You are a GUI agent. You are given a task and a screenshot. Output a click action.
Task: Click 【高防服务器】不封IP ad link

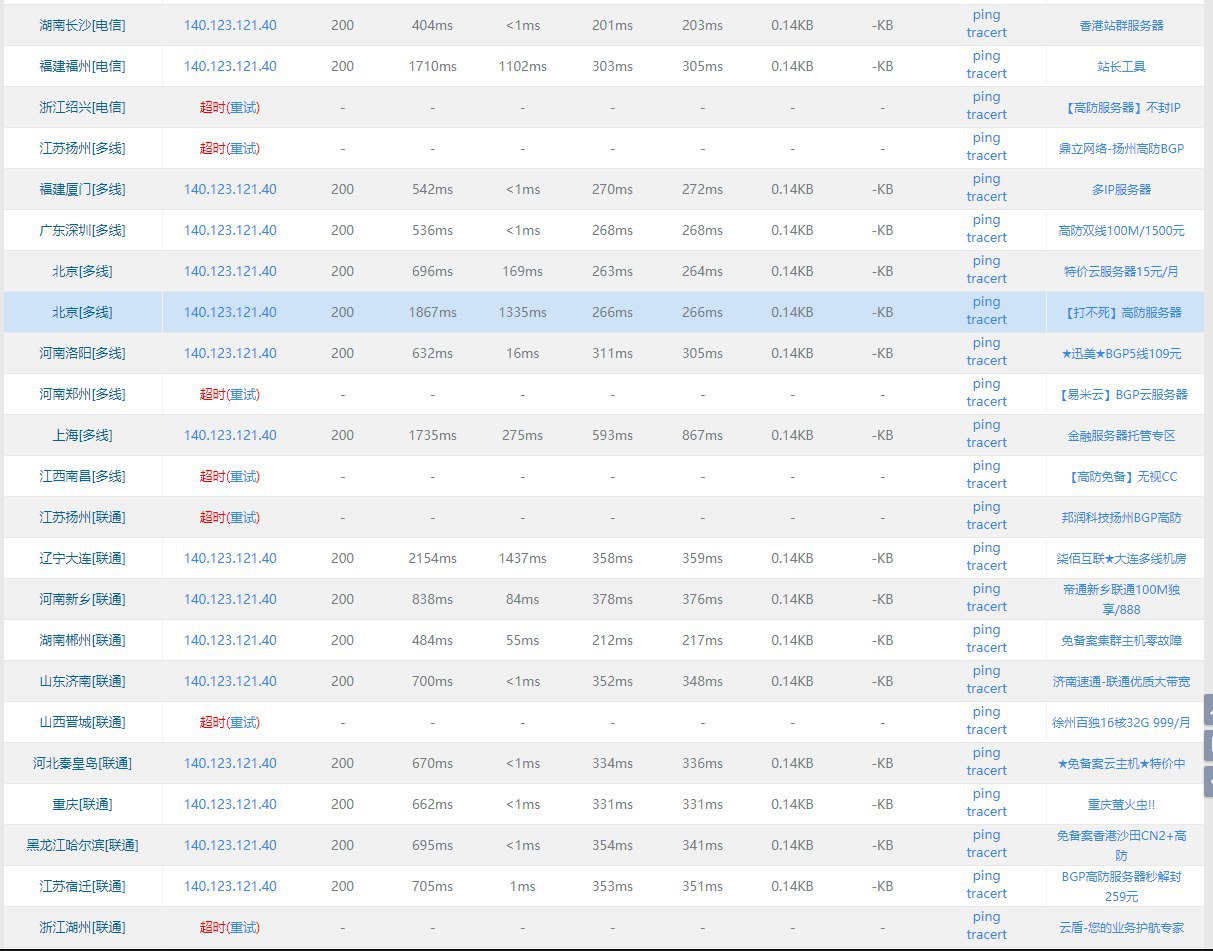[1121, 107]
